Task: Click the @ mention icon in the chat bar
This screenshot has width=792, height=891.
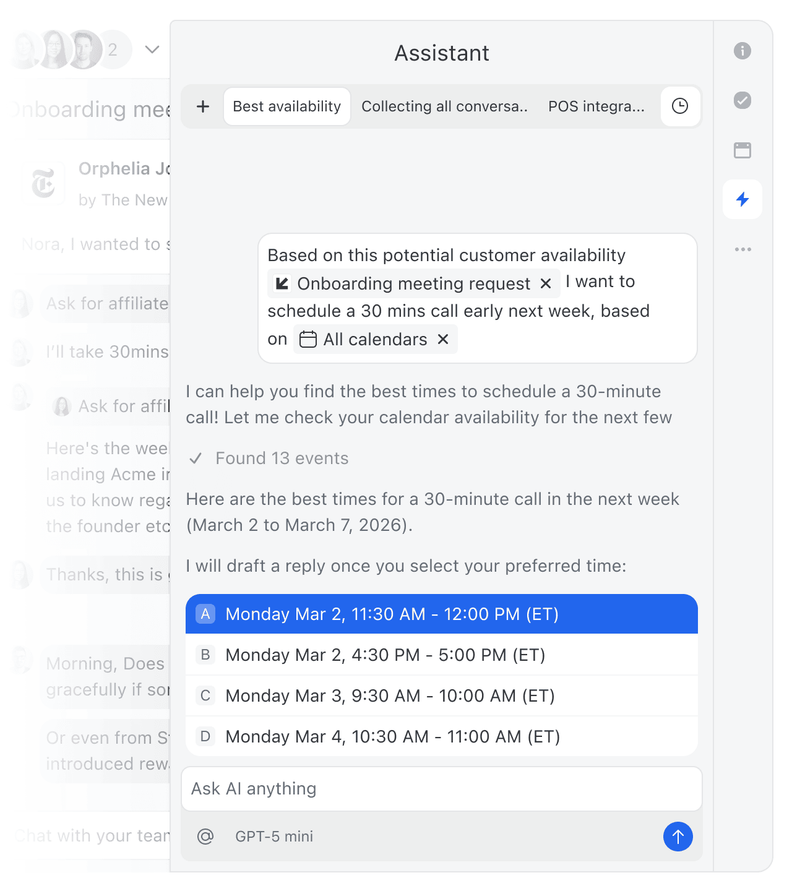Action: [x=205, y=837]
